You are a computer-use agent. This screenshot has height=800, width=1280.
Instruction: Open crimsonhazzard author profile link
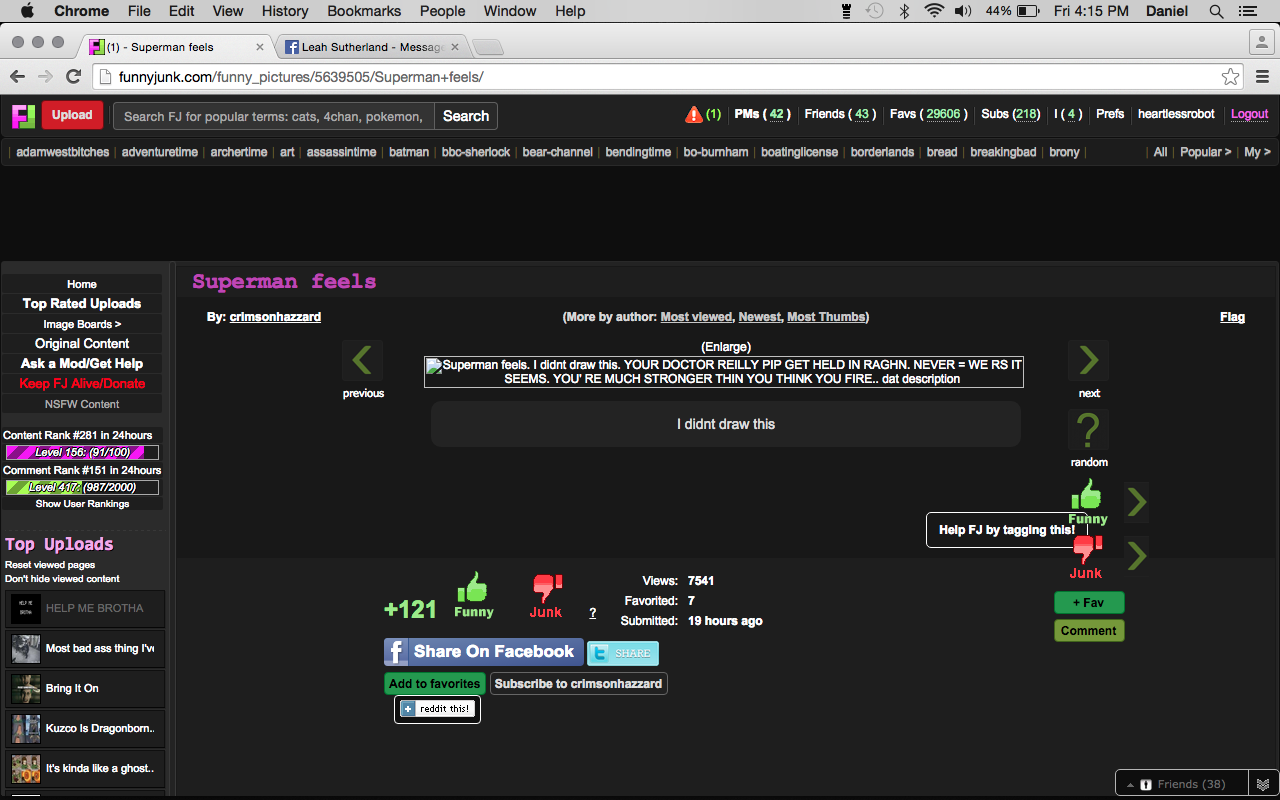275,317
